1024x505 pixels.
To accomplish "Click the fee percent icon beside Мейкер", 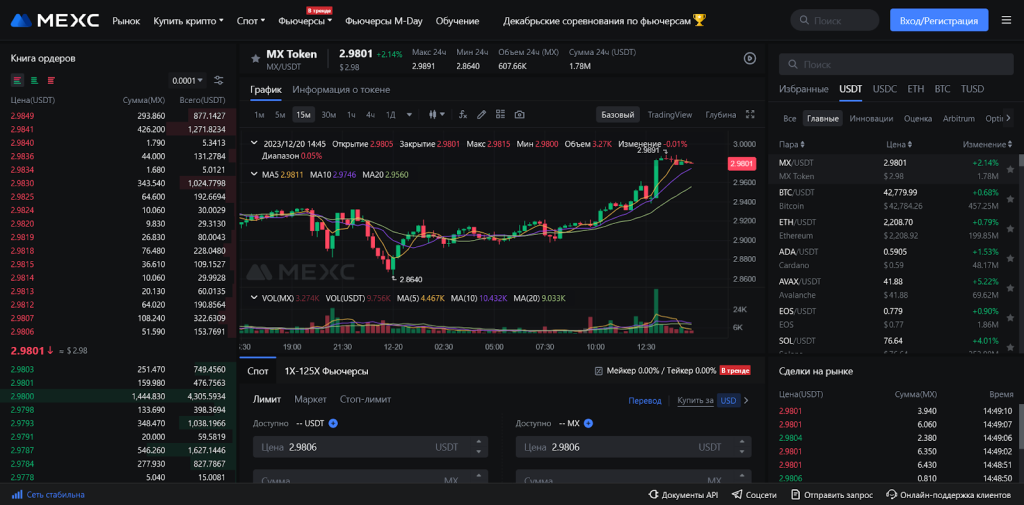I will click(599, 371).
